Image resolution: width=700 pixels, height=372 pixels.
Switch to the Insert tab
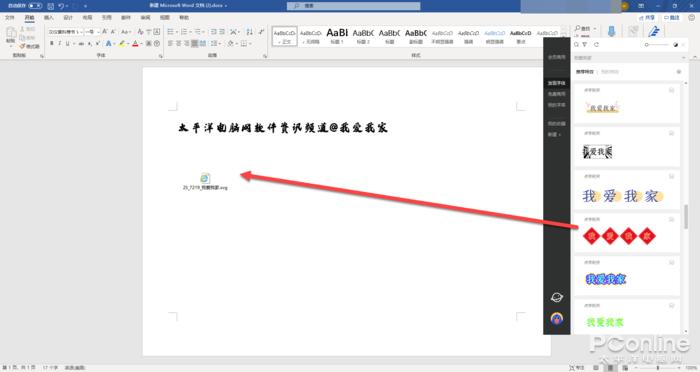tap(49, 17)
